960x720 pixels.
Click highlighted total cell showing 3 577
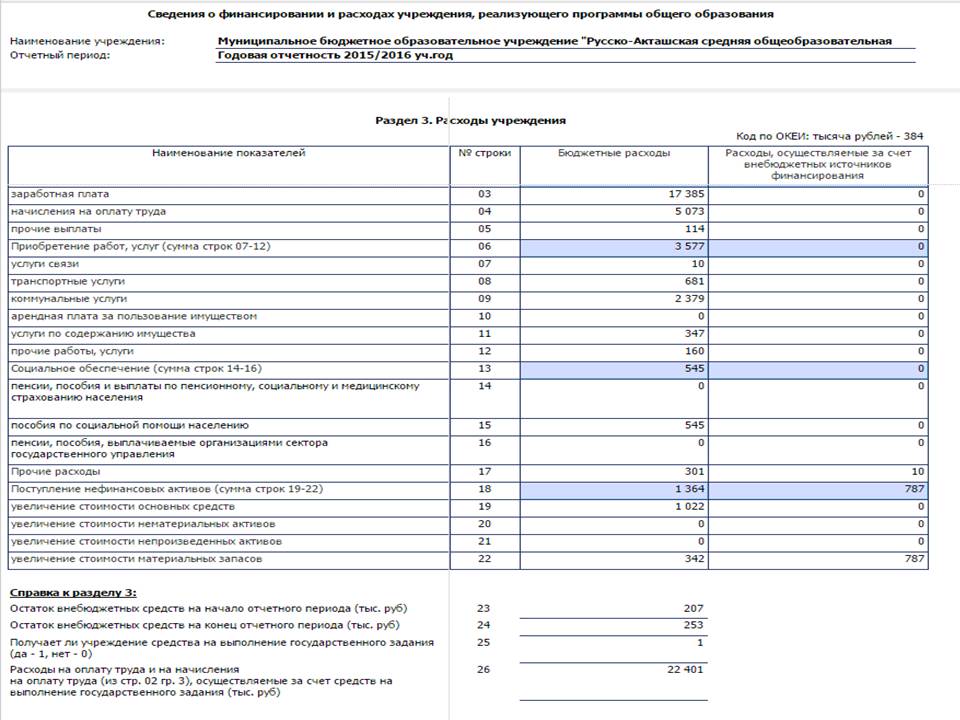[x=613, y=247]
